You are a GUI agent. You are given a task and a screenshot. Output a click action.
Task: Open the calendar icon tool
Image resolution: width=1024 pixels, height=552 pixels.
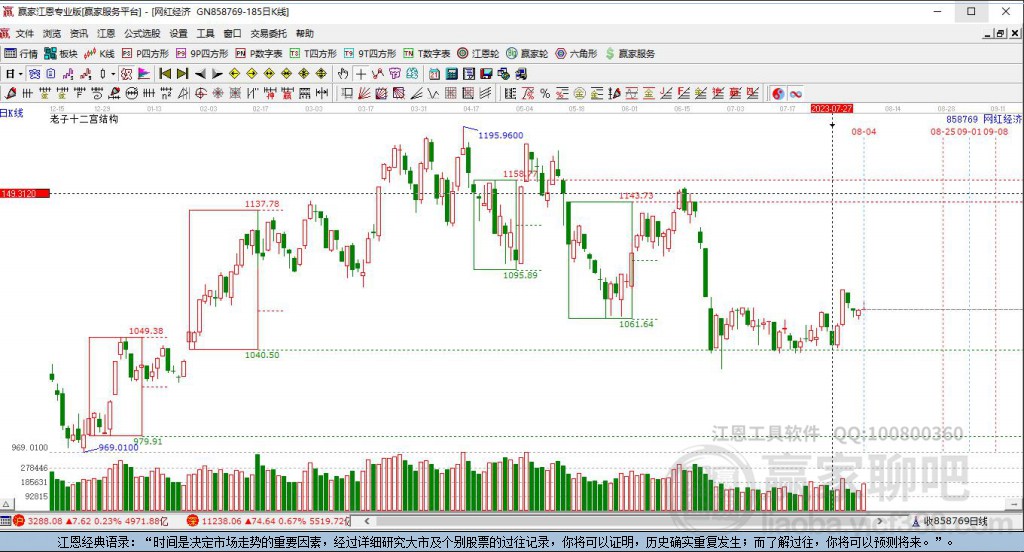click(x=434, y=74)
